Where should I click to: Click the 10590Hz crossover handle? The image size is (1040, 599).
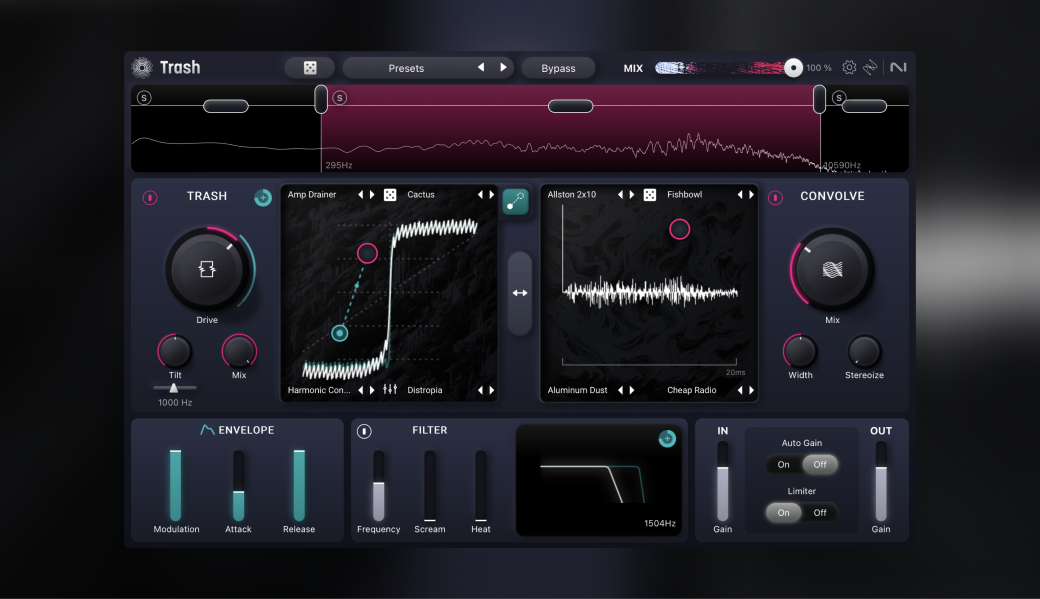click(x=820, y=99)
